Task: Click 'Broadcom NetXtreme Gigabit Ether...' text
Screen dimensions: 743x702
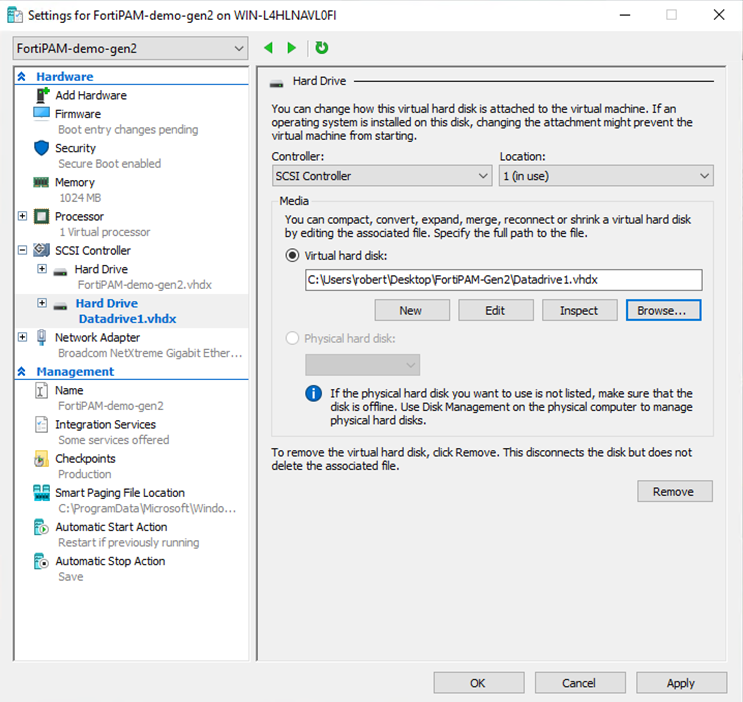Action: pos(150,353)
